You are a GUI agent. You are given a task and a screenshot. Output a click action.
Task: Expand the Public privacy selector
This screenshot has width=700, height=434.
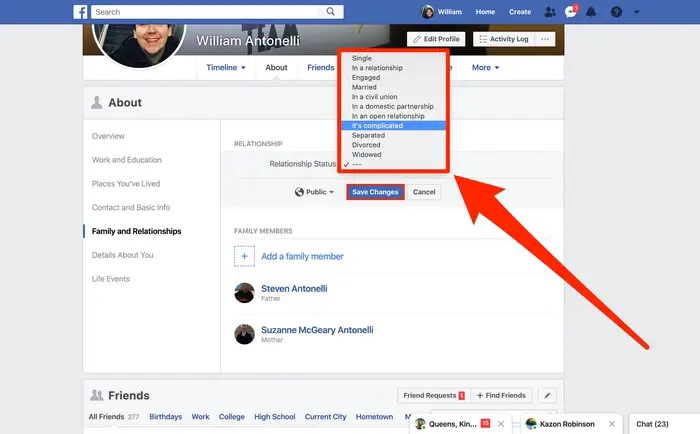314,192
